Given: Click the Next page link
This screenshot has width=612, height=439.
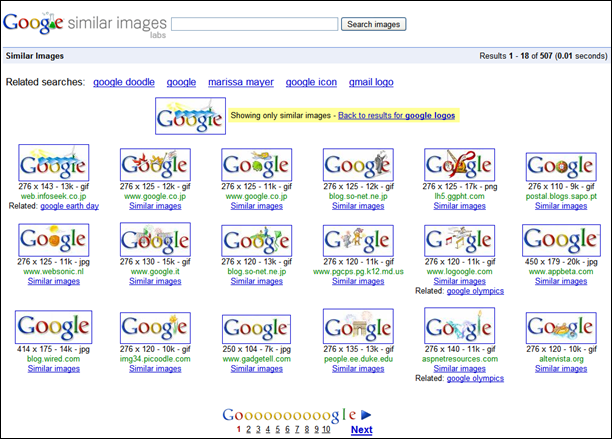Looking at the screenshot, I should [361, 430].
